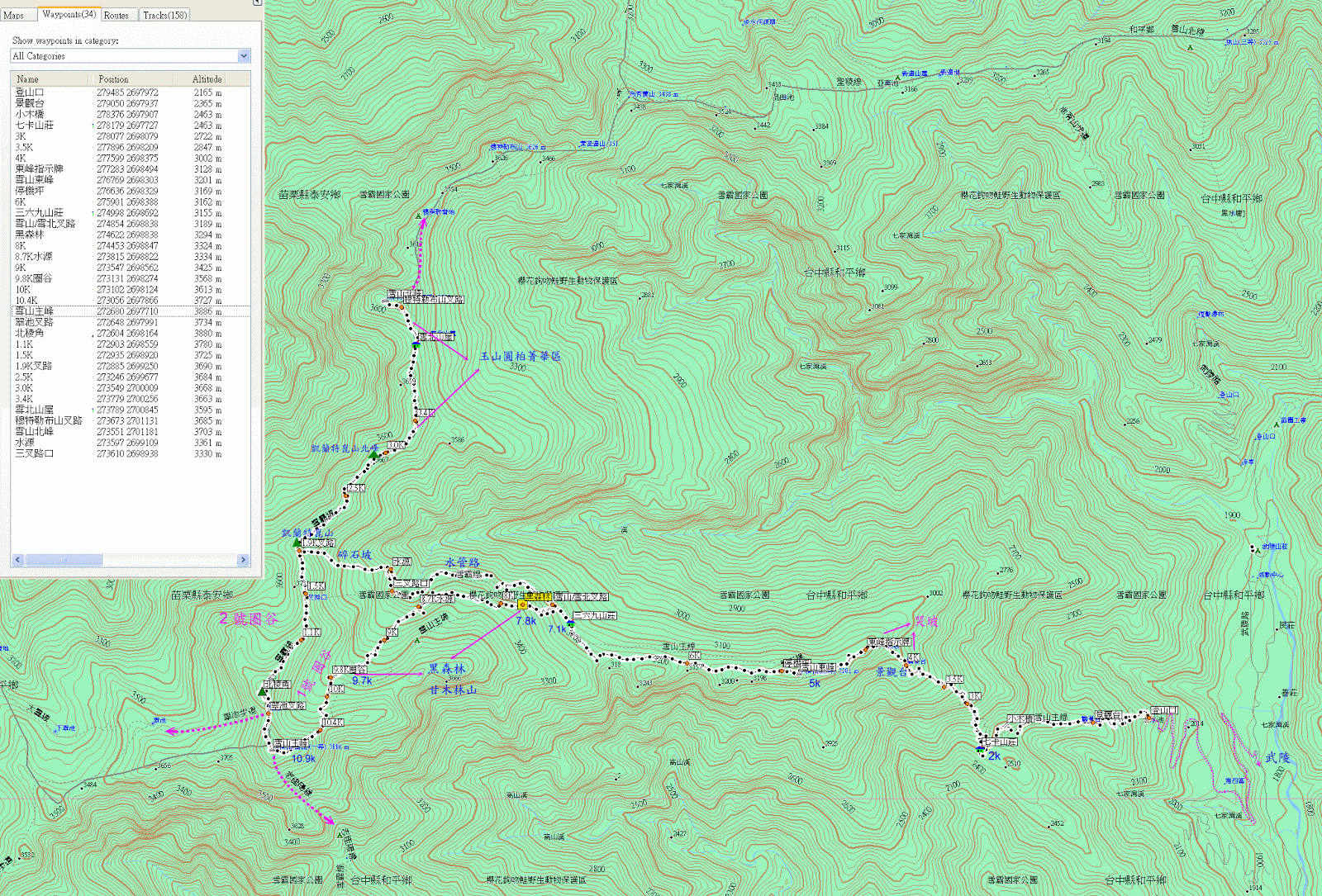Select the 3K waypoint row

pyautogui.click(x=131, y=136)
